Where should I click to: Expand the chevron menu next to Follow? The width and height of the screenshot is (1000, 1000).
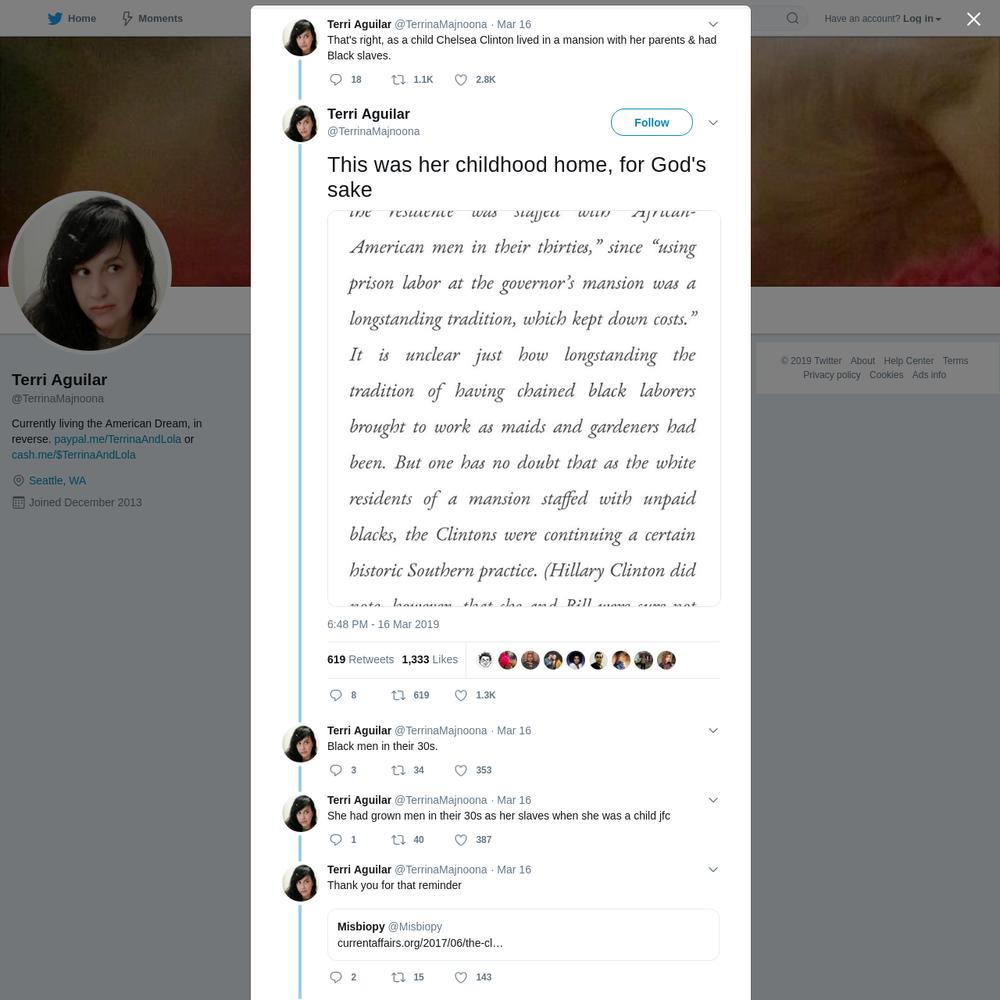(x=713, y=122)
